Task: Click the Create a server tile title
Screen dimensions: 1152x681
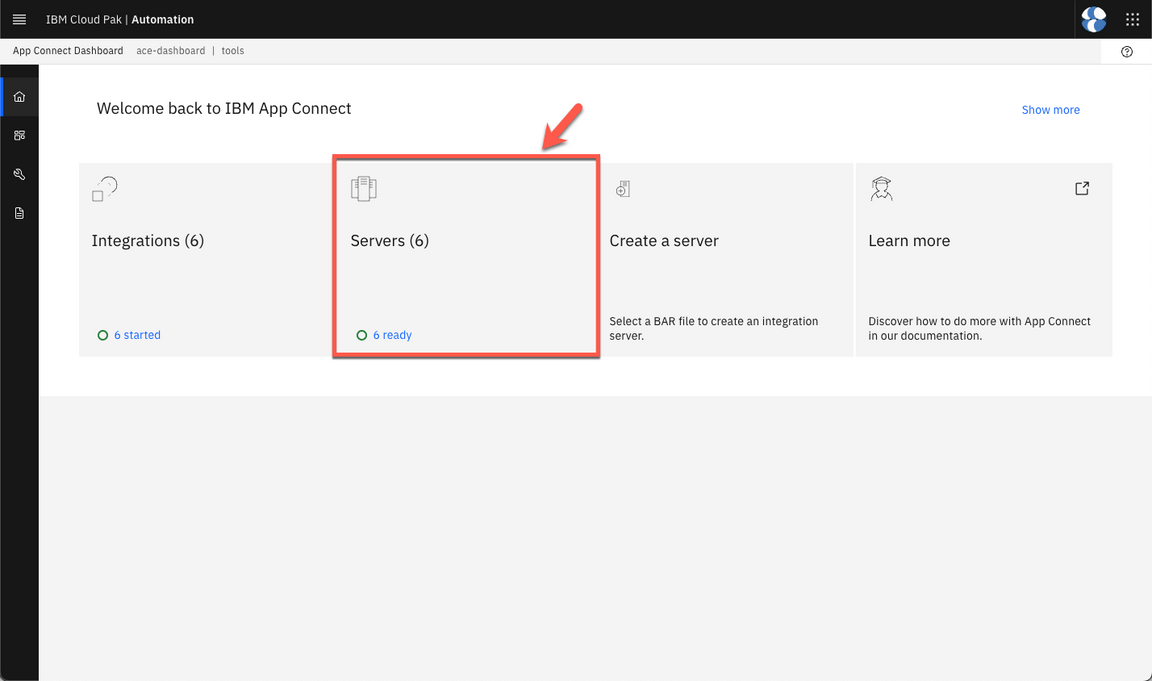Action: click(x=664, y=241)
